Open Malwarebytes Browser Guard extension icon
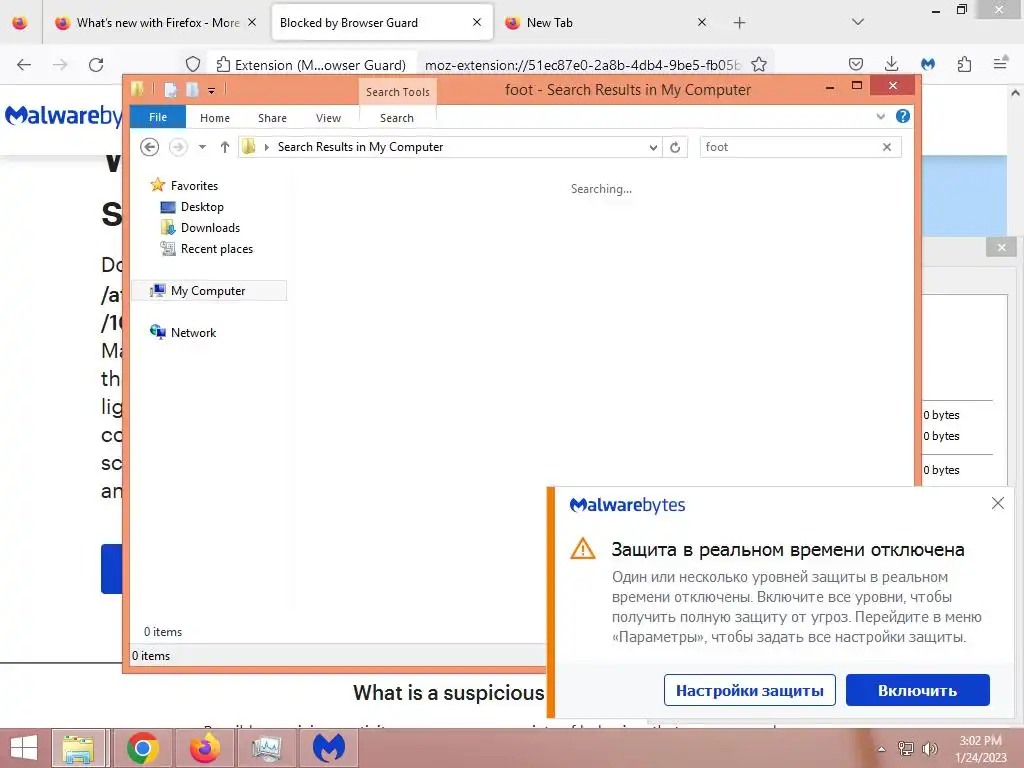Viewport: 1024px width, 768px height. click(x=927, y=64)
